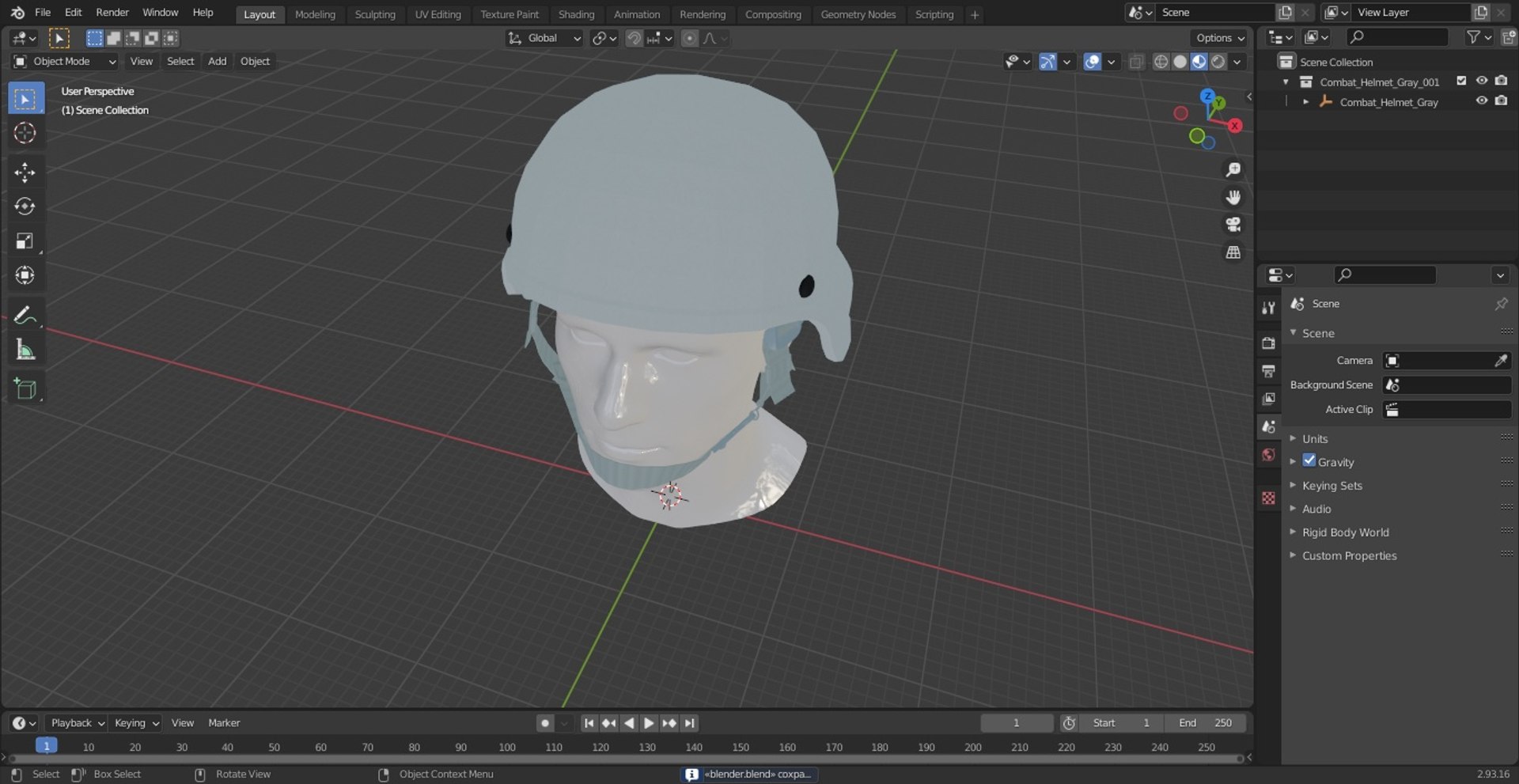Select the Cursor tool in left toolbar
Image resolution: width=1519 pixels, height=784 pixels.
(x=25, y=133)
